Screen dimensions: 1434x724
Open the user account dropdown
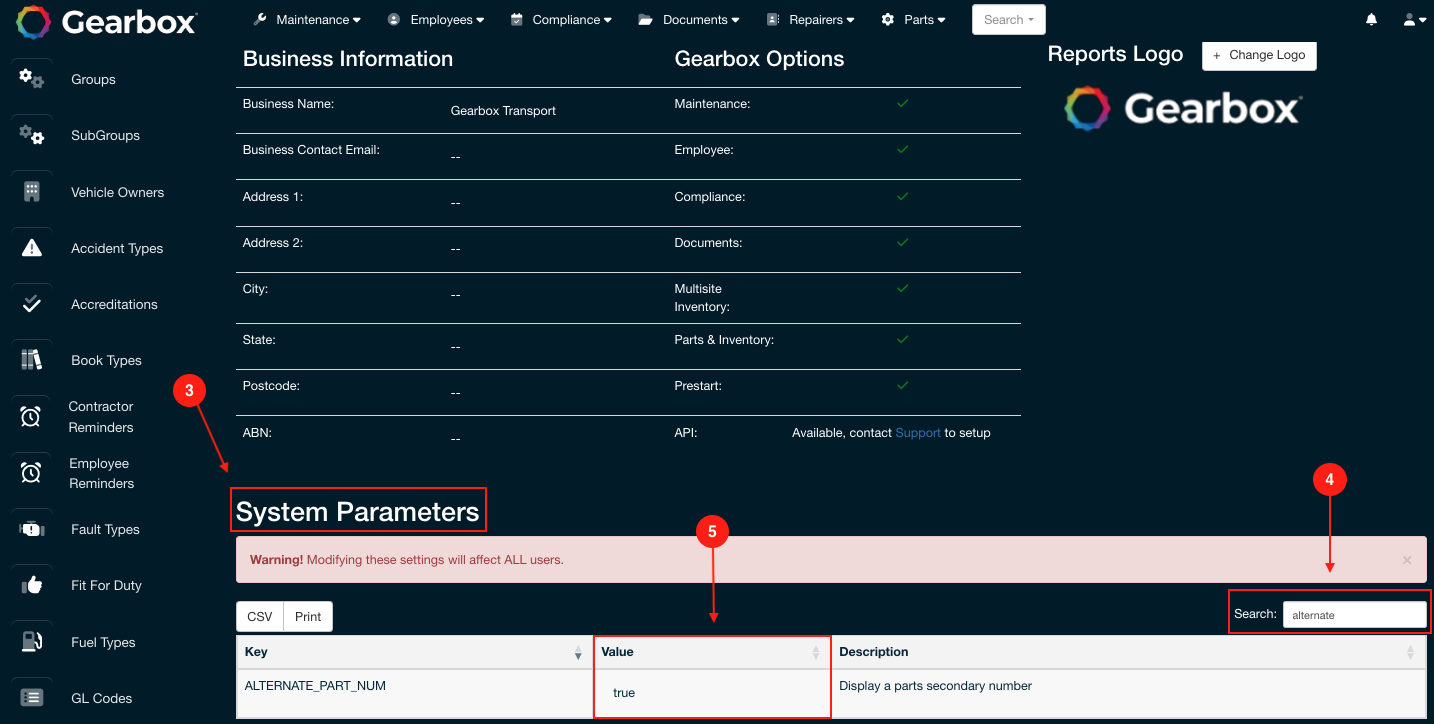(x=1415, y=20)
